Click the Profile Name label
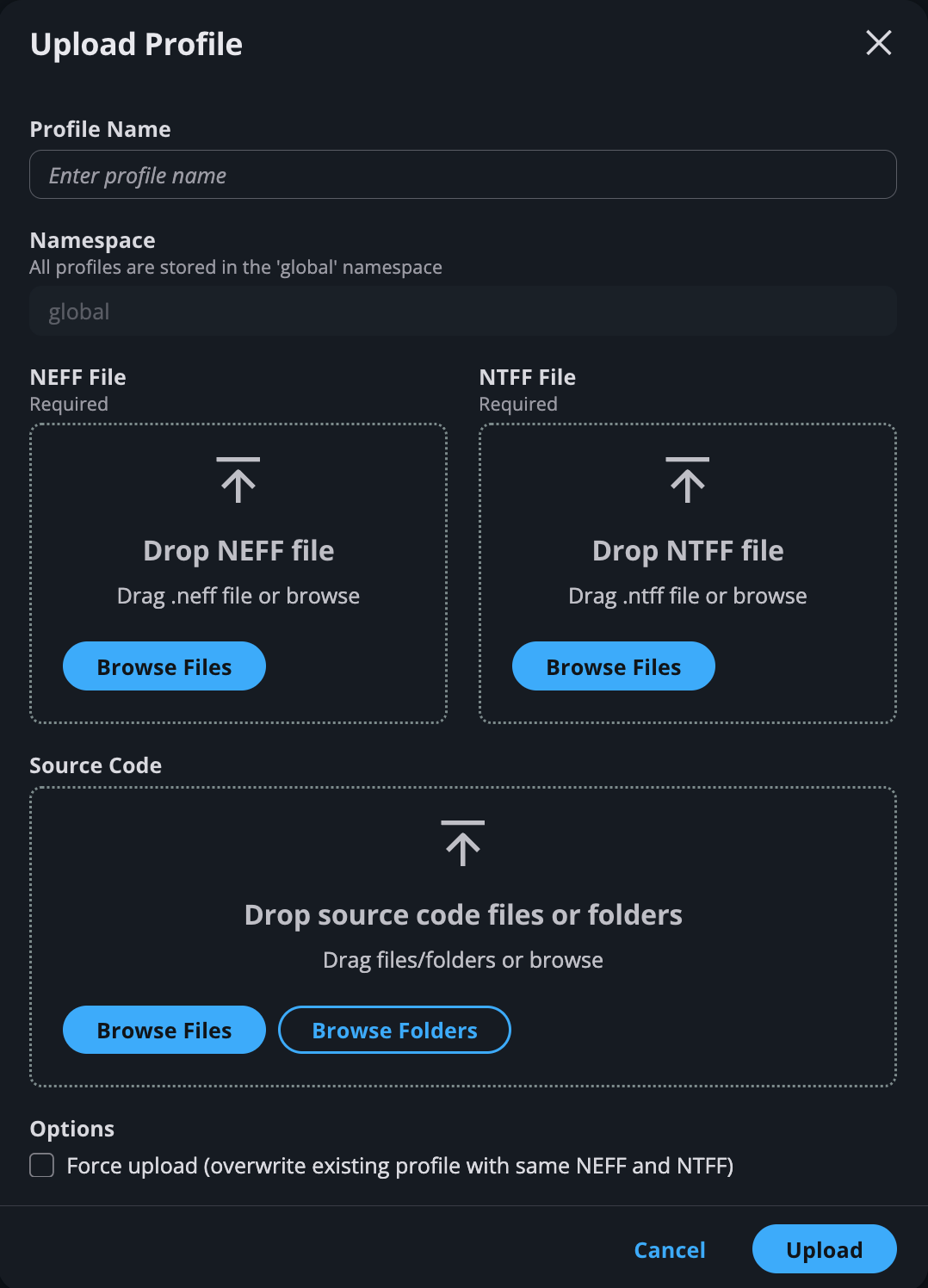Viewport: 928px width, 1288px height. click(x=100, y=128)
